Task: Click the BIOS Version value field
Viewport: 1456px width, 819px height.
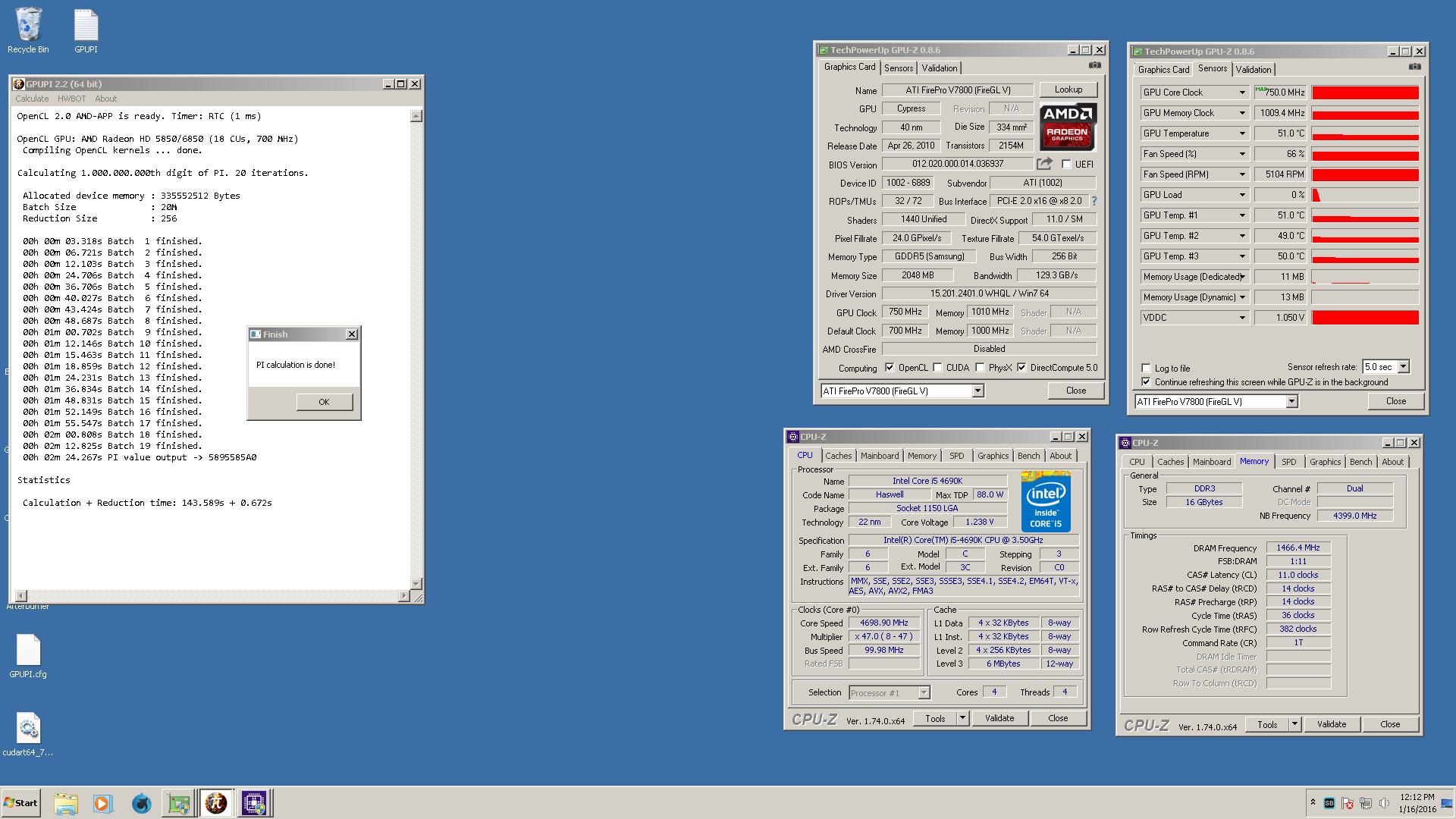Action: tap(957, 164)
